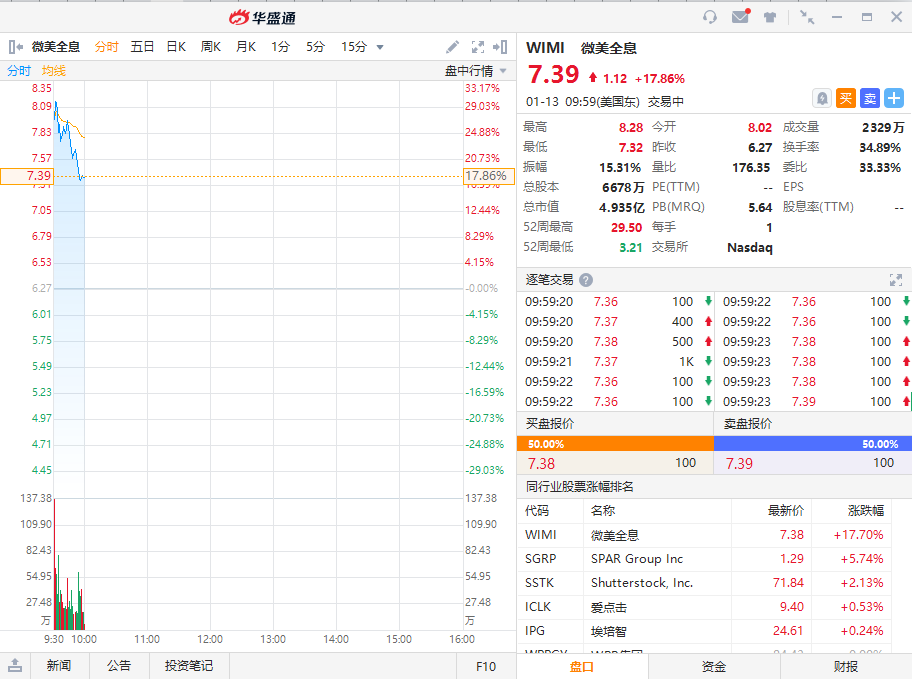Open the 逐笔交易 help question icon
The height and width of the screenshot is (679, 912).
click(x=586, y=280)
